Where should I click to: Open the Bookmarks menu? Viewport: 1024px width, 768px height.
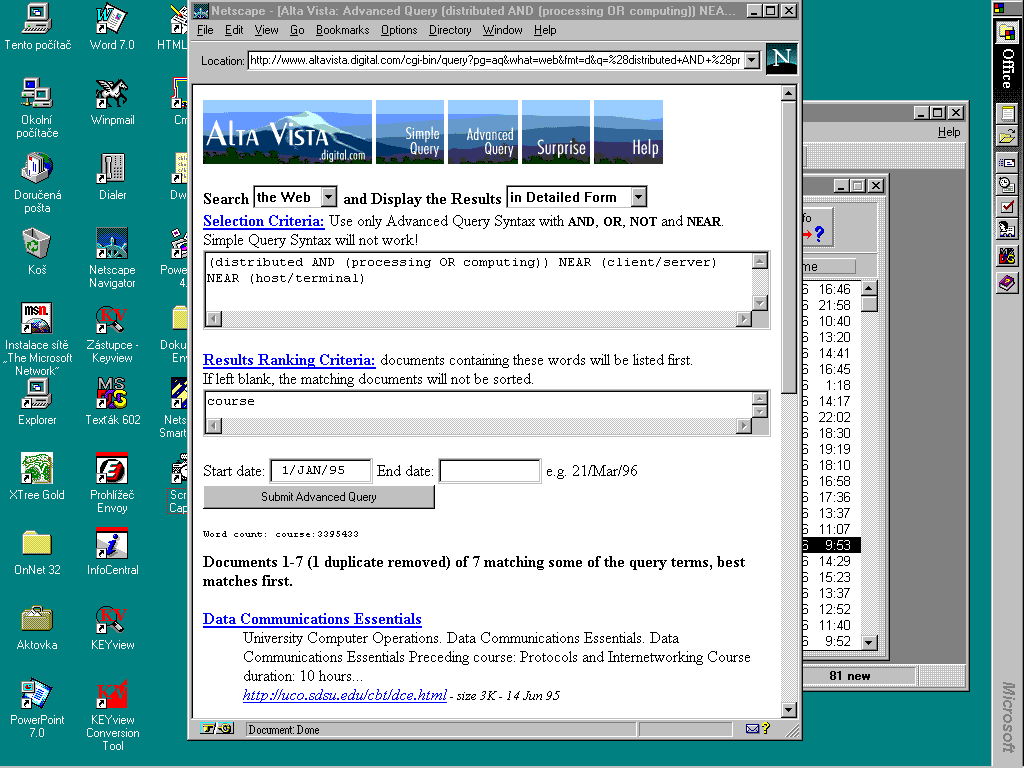(x=342, y=30)
